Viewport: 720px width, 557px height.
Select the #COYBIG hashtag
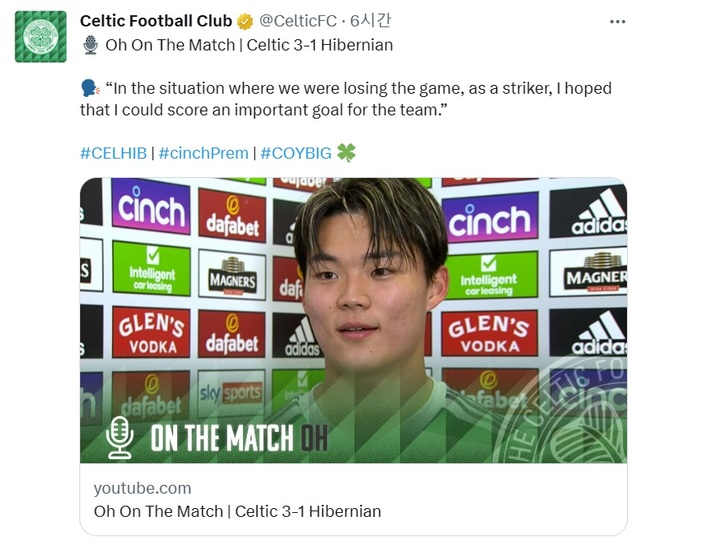(x=295, y=153)
